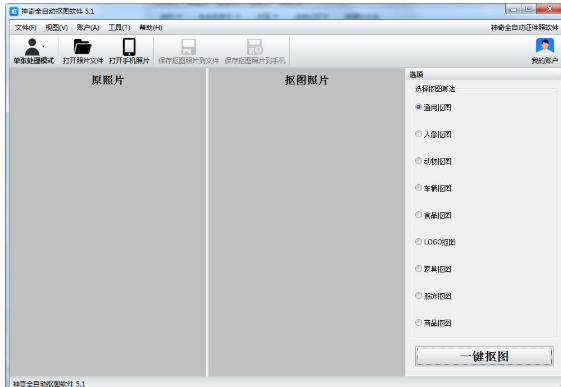Open My Account avatar icon
This screenshot has height=387, width=561.
point(545,46)
